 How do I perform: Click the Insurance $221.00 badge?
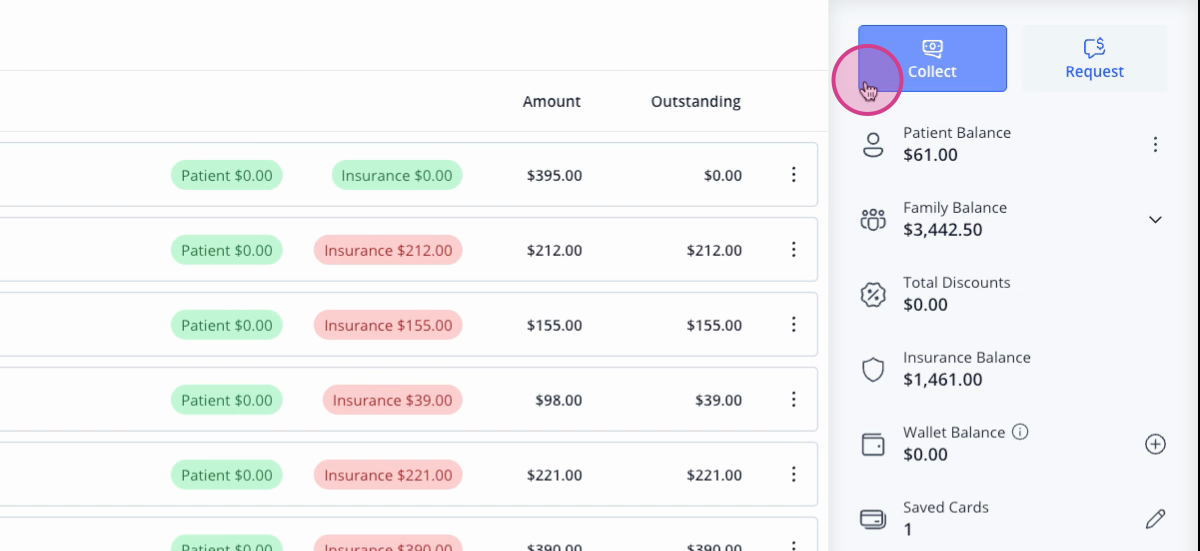tap(388, 475)
